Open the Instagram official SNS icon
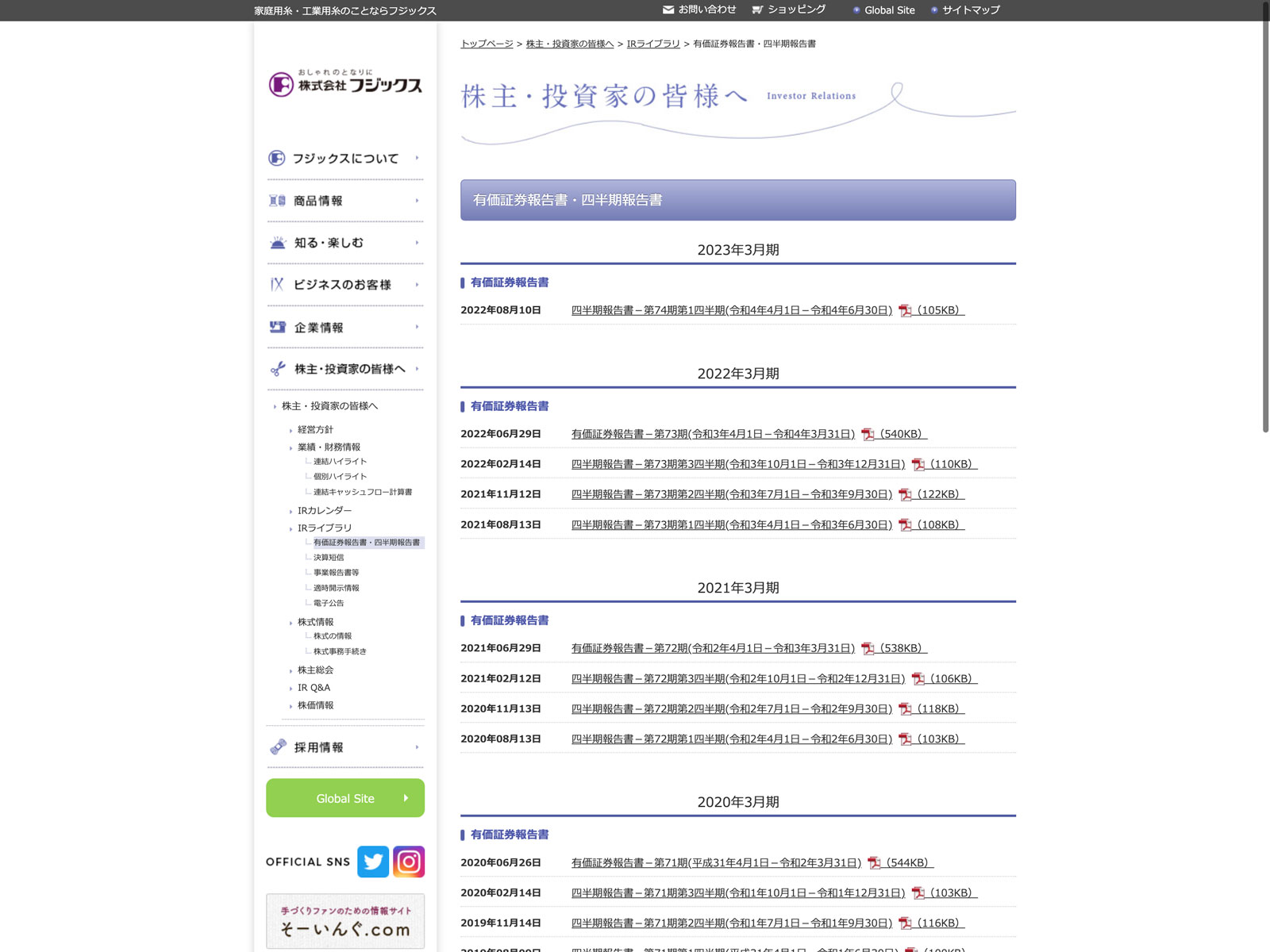The image size is (1270, 952). (x=409, y=862)
